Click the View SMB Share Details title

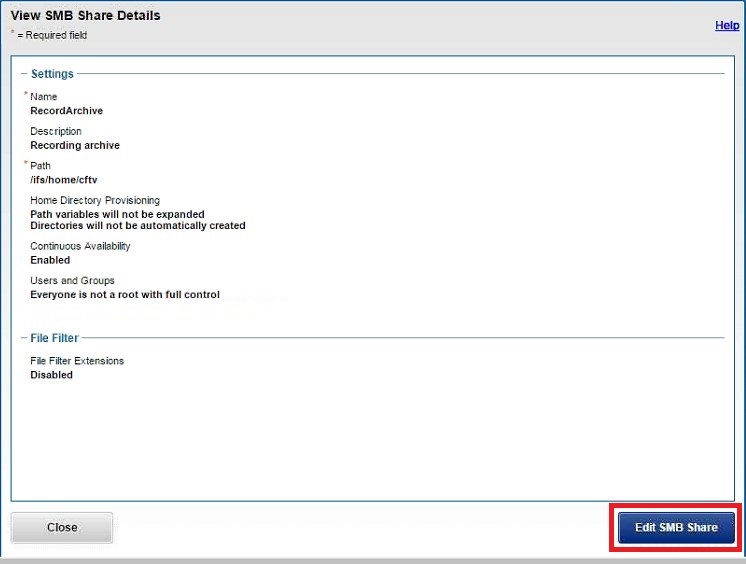[x=86, y=15]
